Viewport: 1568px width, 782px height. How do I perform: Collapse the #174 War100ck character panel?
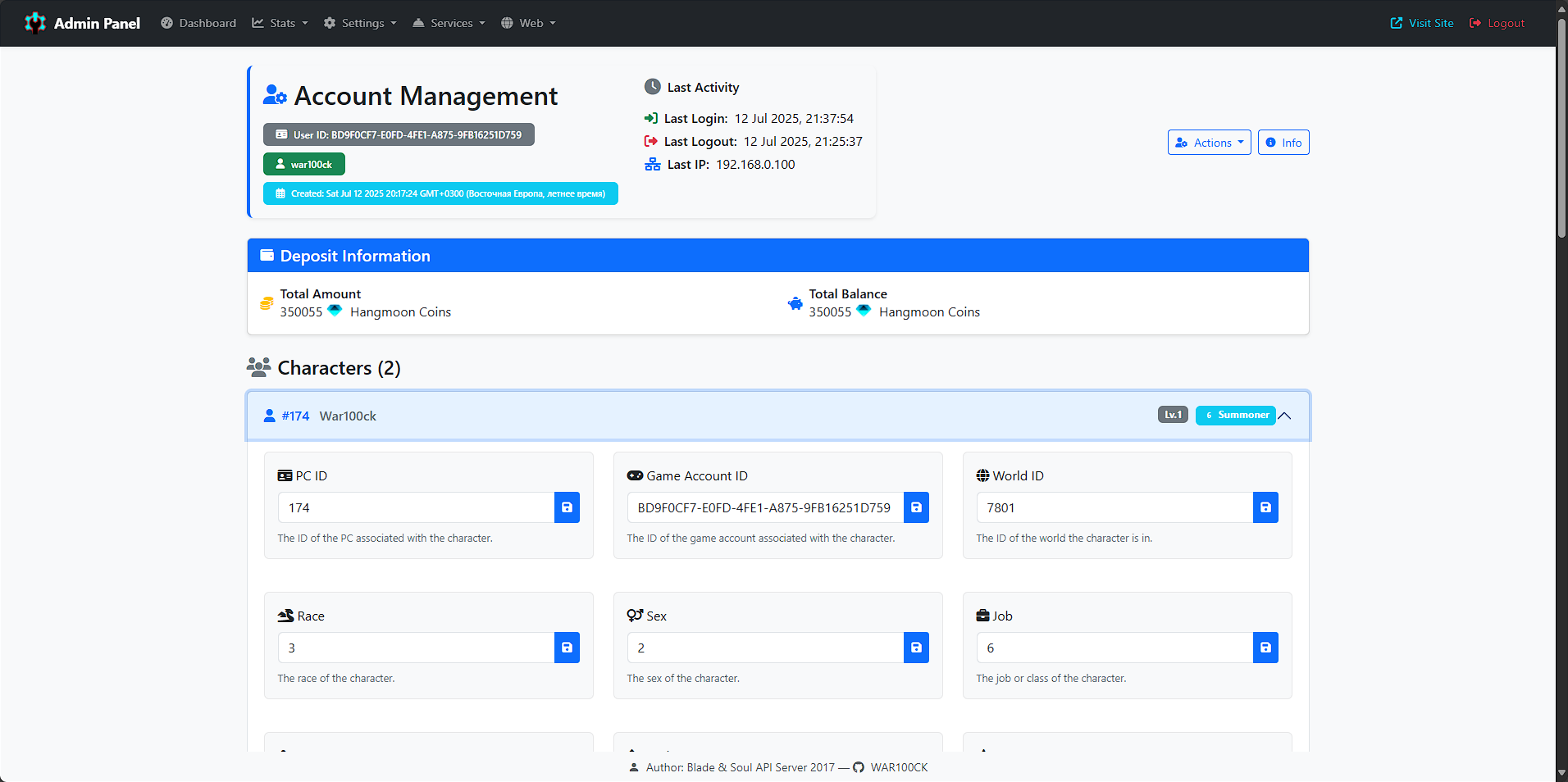1284,416
